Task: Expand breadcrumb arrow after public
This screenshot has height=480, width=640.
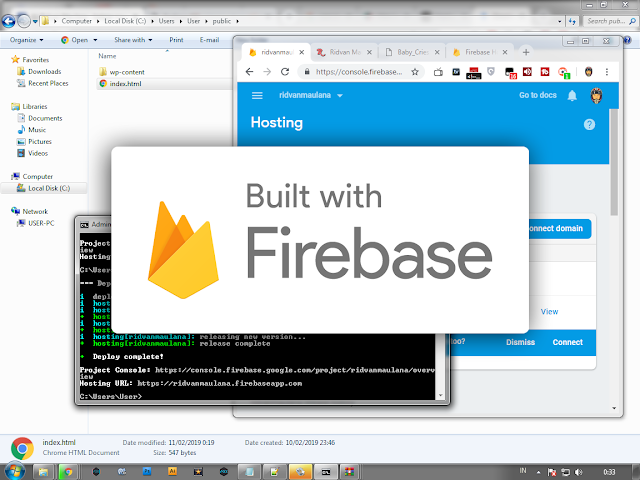Action: click(x=237, y=21)
